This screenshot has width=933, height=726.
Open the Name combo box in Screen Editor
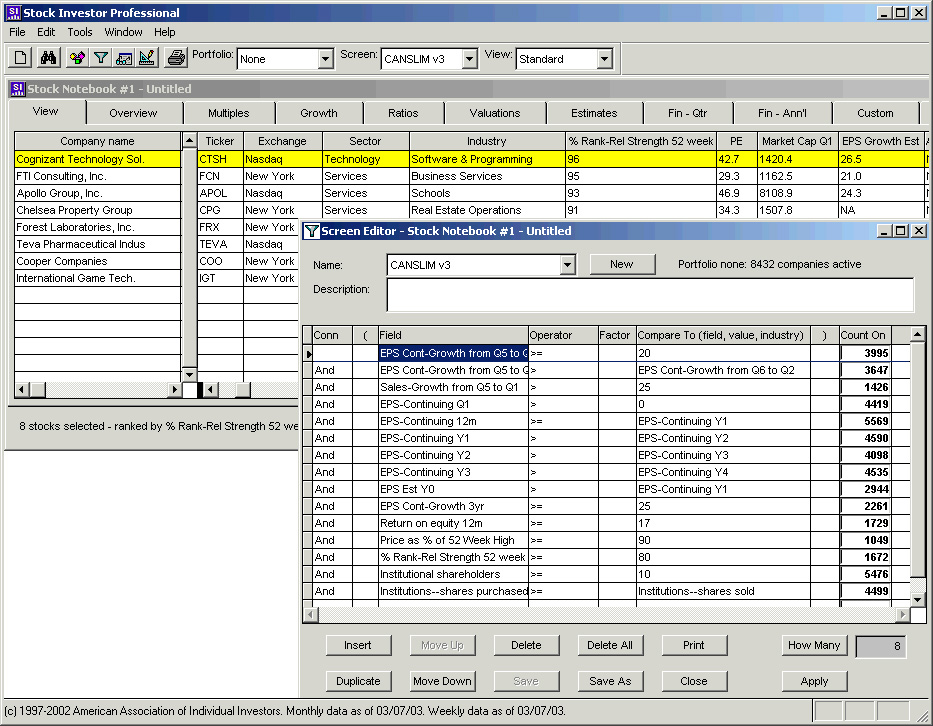pyautogui.click(x=568, y=265)
